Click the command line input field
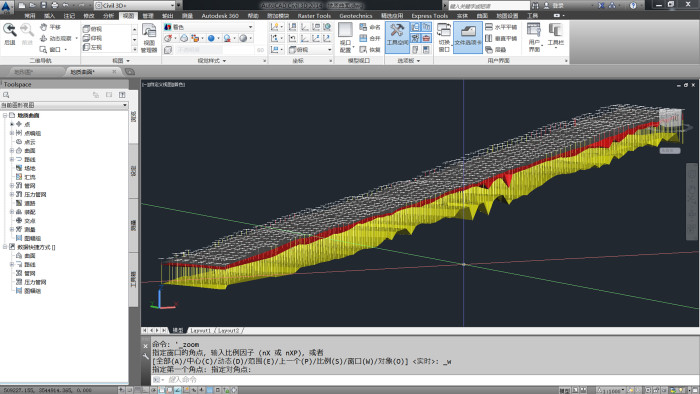This screenshot has height=394, width=700. (x=425, y=380)
